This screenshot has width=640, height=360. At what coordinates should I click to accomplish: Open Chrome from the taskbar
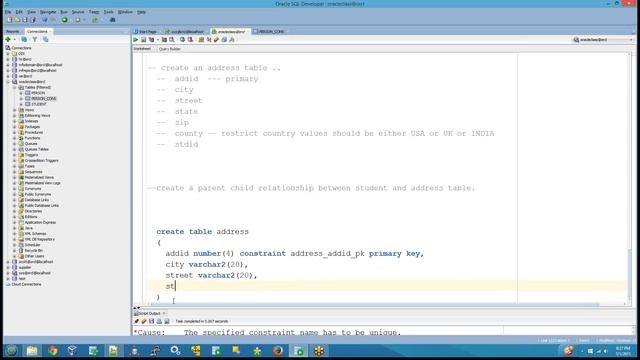pos(53,350)
